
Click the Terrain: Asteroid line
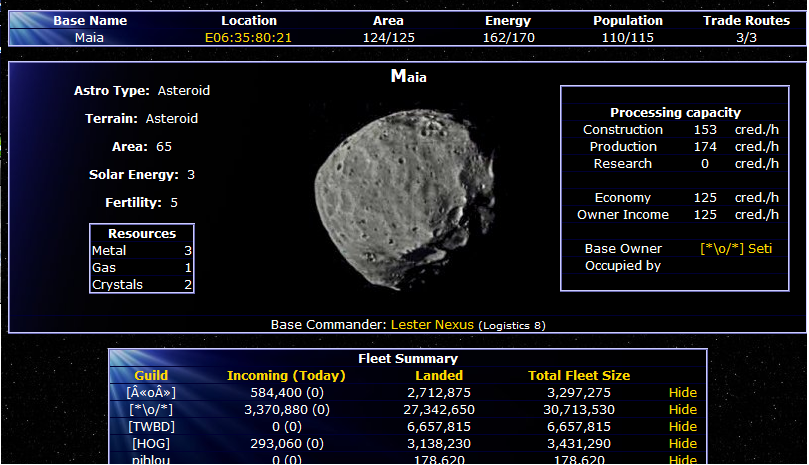click(141, 118)
